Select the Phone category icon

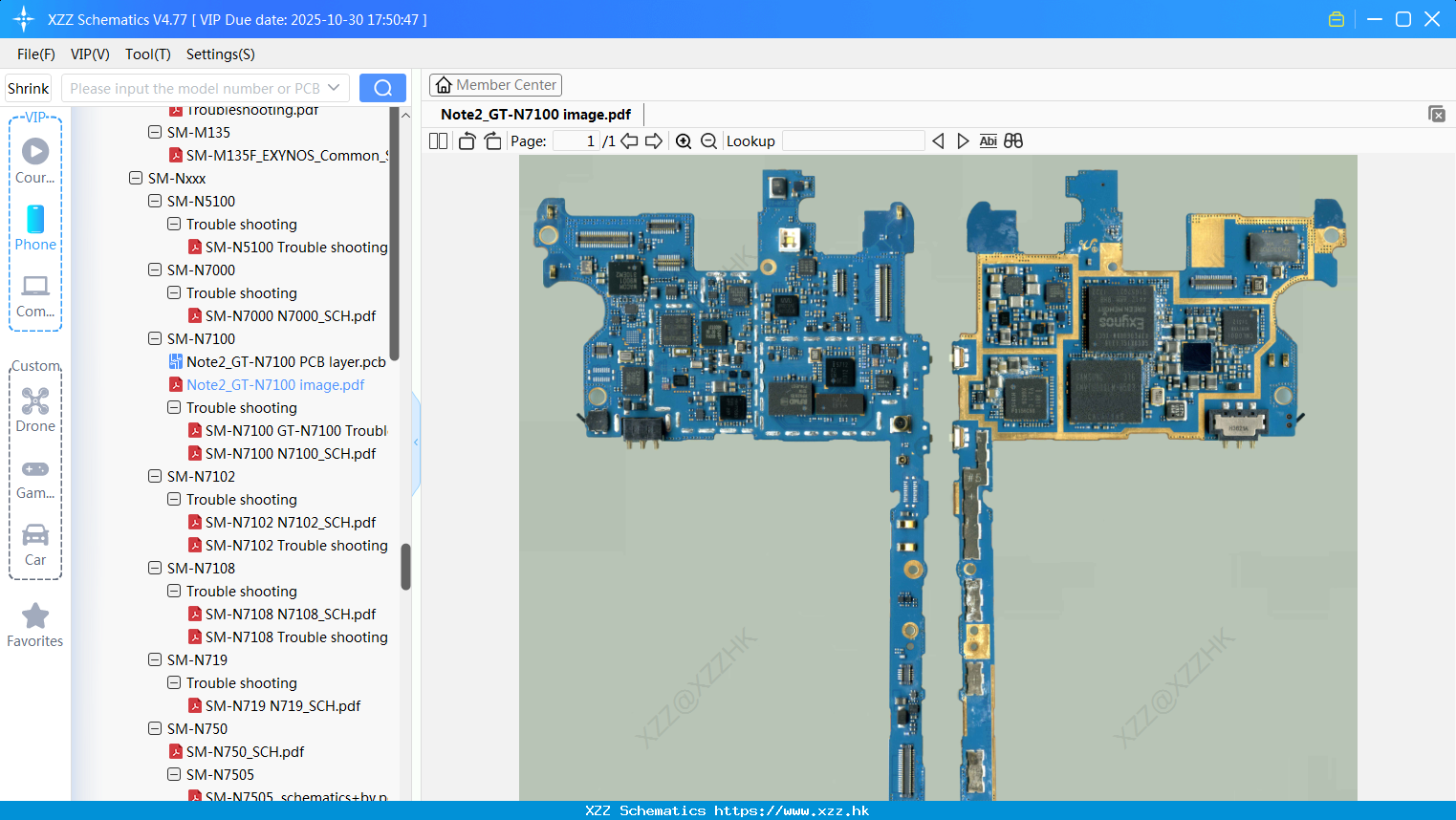click(x=35, y=219)
